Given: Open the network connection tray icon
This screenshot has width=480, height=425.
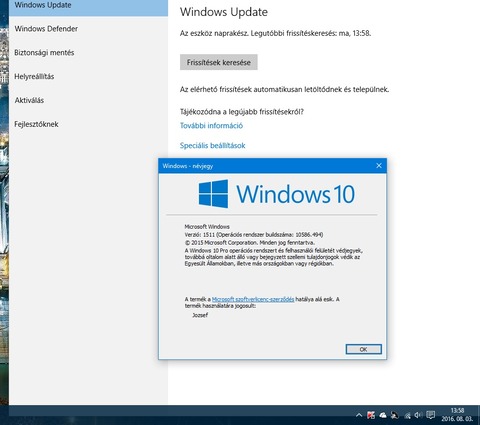Looking at the screenshot, I should tap(407, 415).
